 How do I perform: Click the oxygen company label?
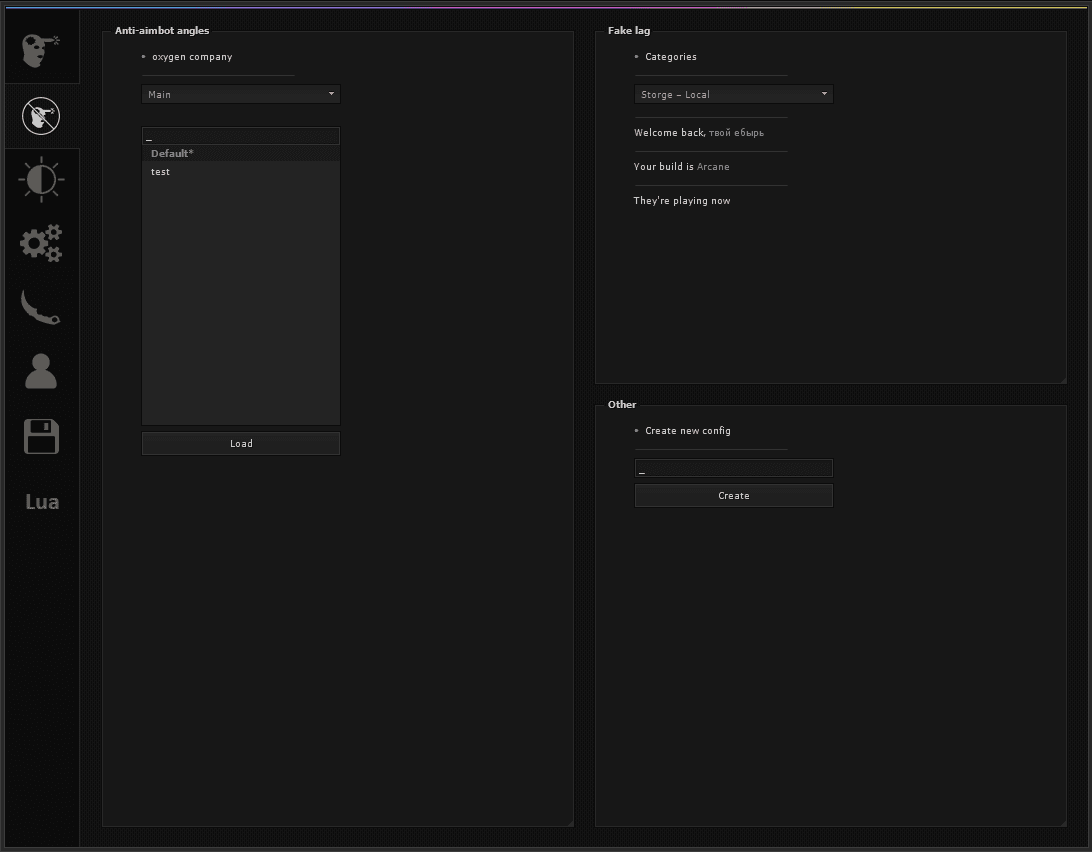pos(192,57)
